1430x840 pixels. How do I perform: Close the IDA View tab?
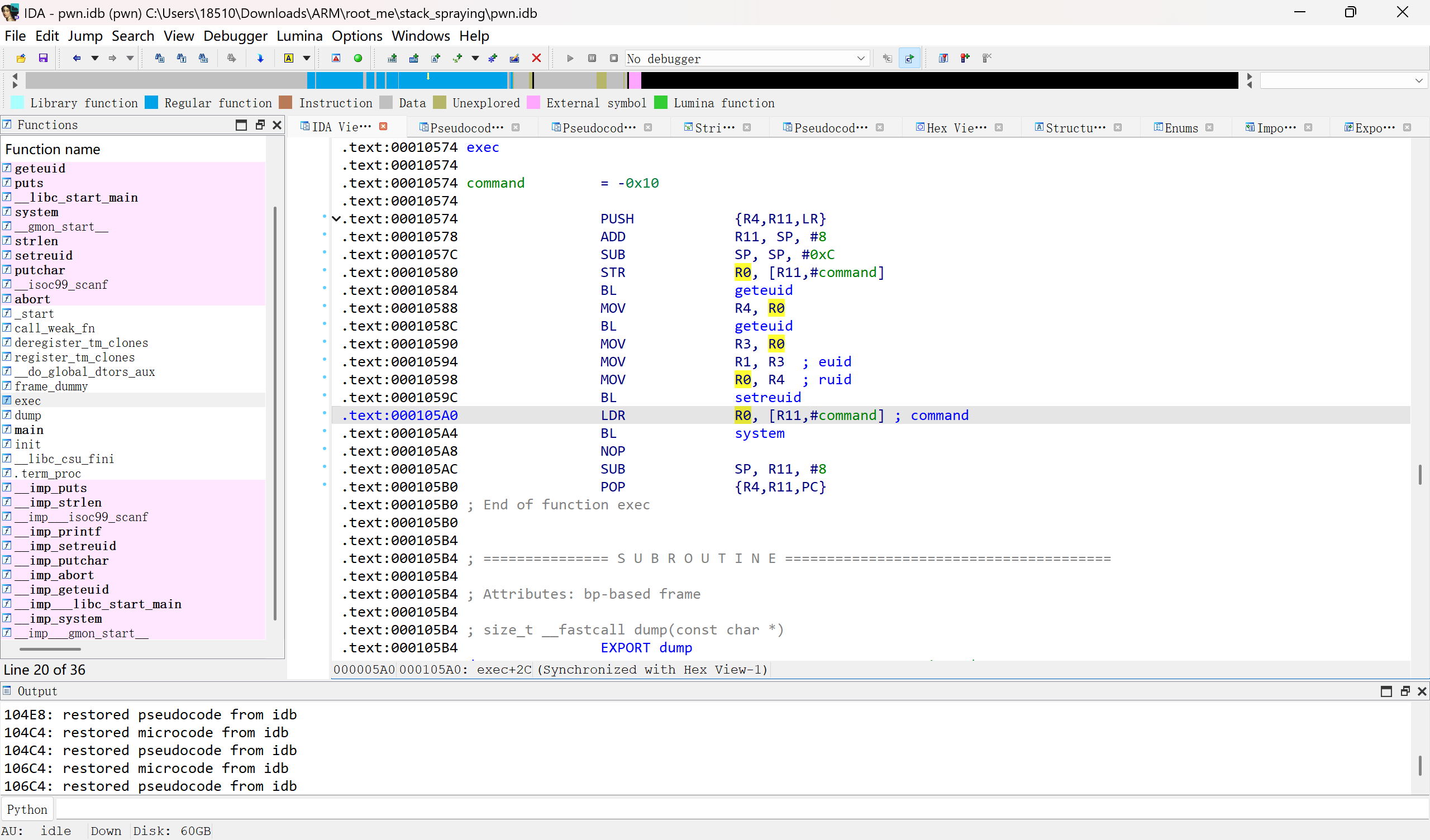pyautogui.click(x=384, y=127)
